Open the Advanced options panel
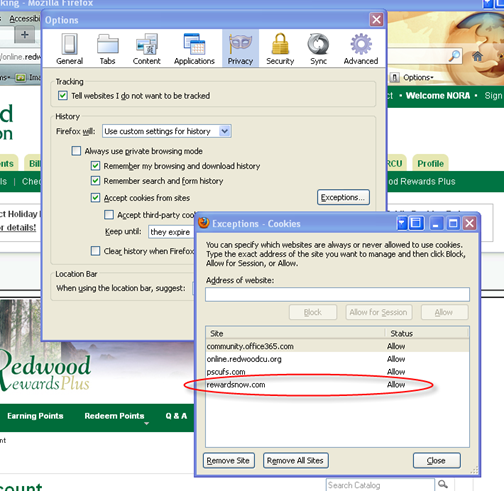The width and height of the screenshot is (504, 491). (x=361, y=49)
